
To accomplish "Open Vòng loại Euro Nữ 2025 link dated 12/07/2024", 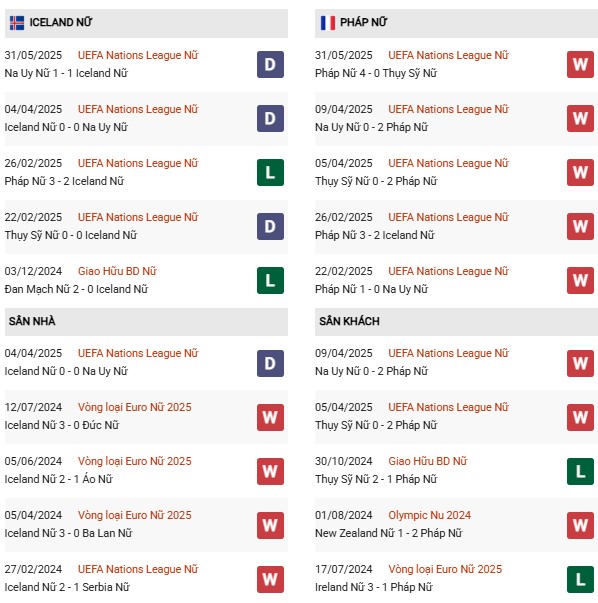I will pyautogui.click(x=135, y=407).
